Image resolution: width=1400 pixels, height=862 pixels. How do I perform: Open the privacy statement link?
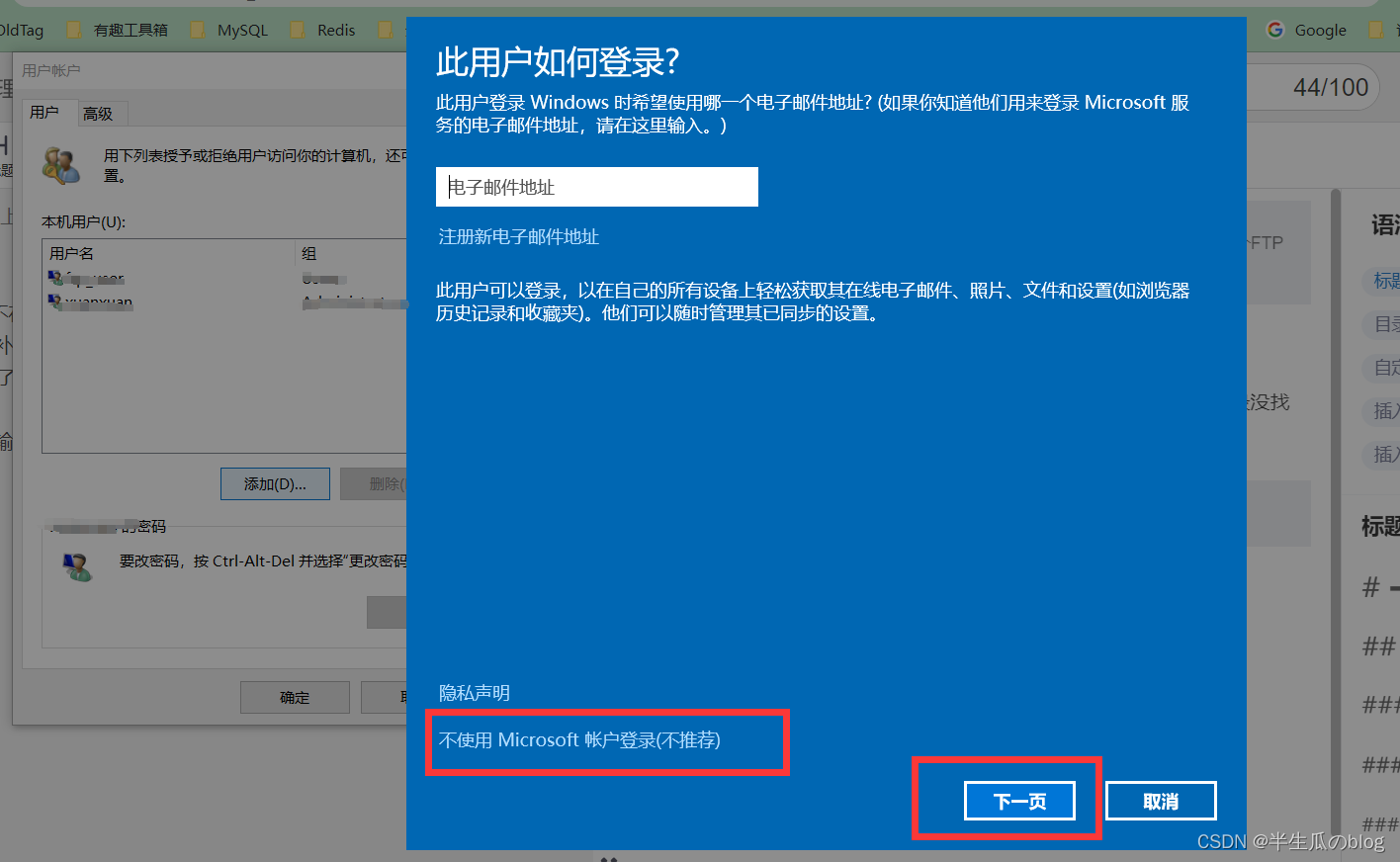point(475,693)
